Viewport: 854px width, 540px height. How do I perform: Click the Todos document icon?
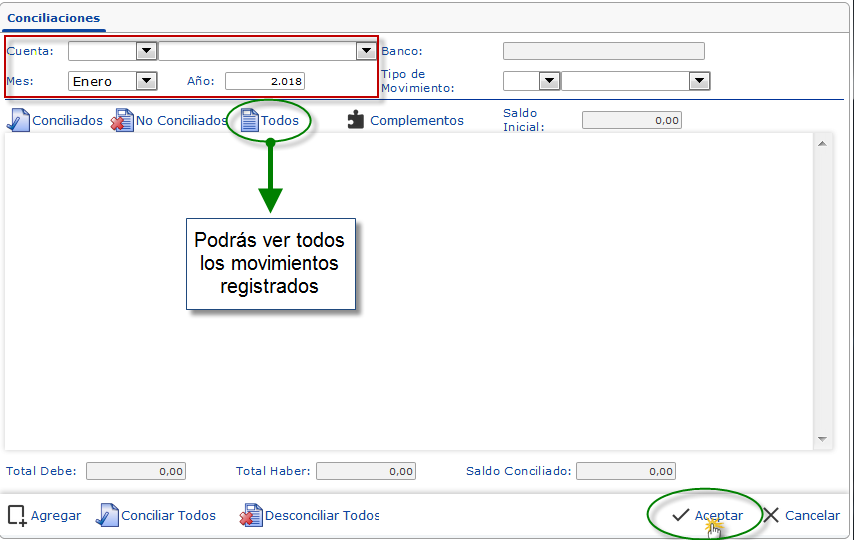(x=249, y=120)
